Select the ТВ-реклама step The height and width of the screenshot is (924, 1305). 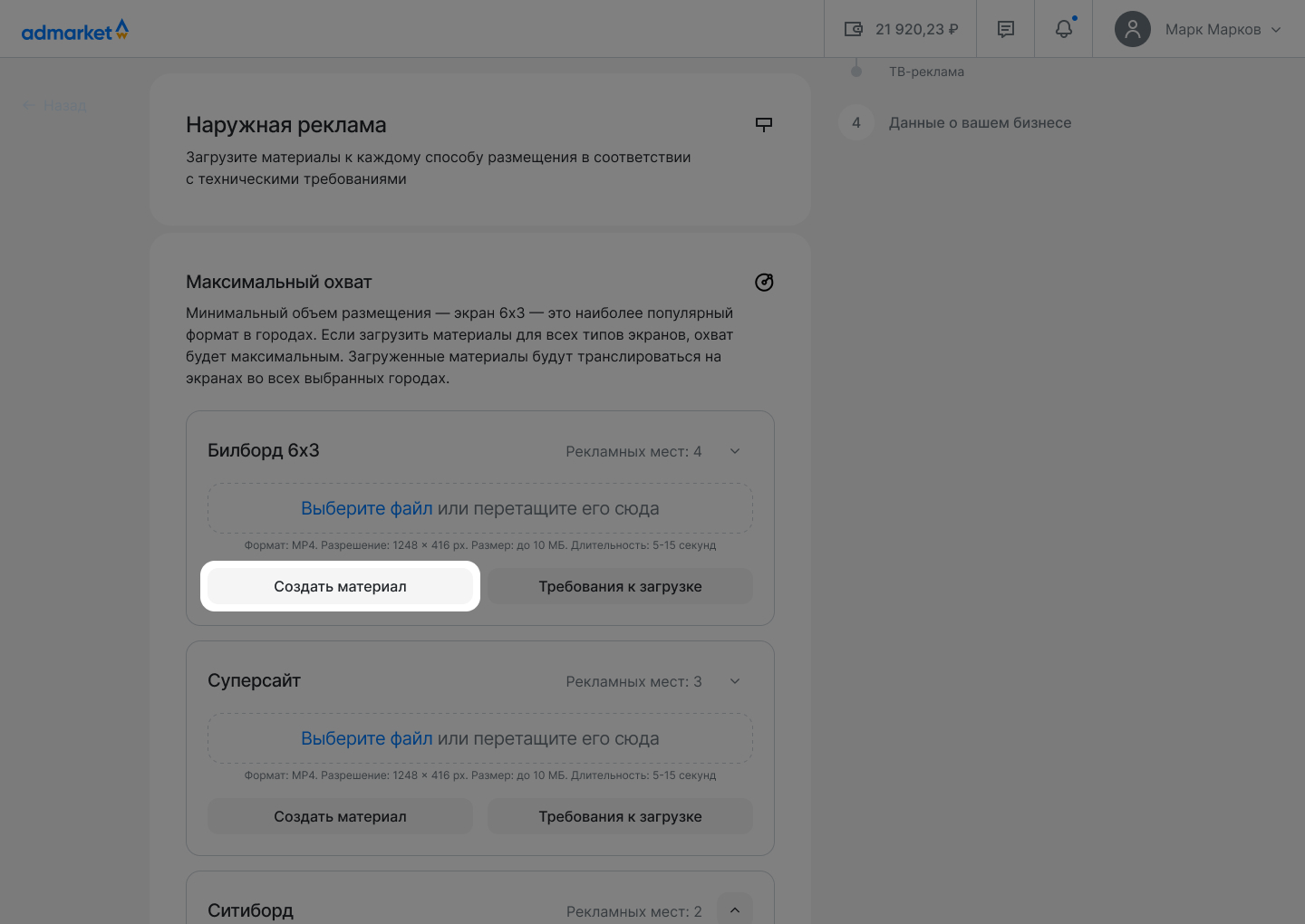926,72
